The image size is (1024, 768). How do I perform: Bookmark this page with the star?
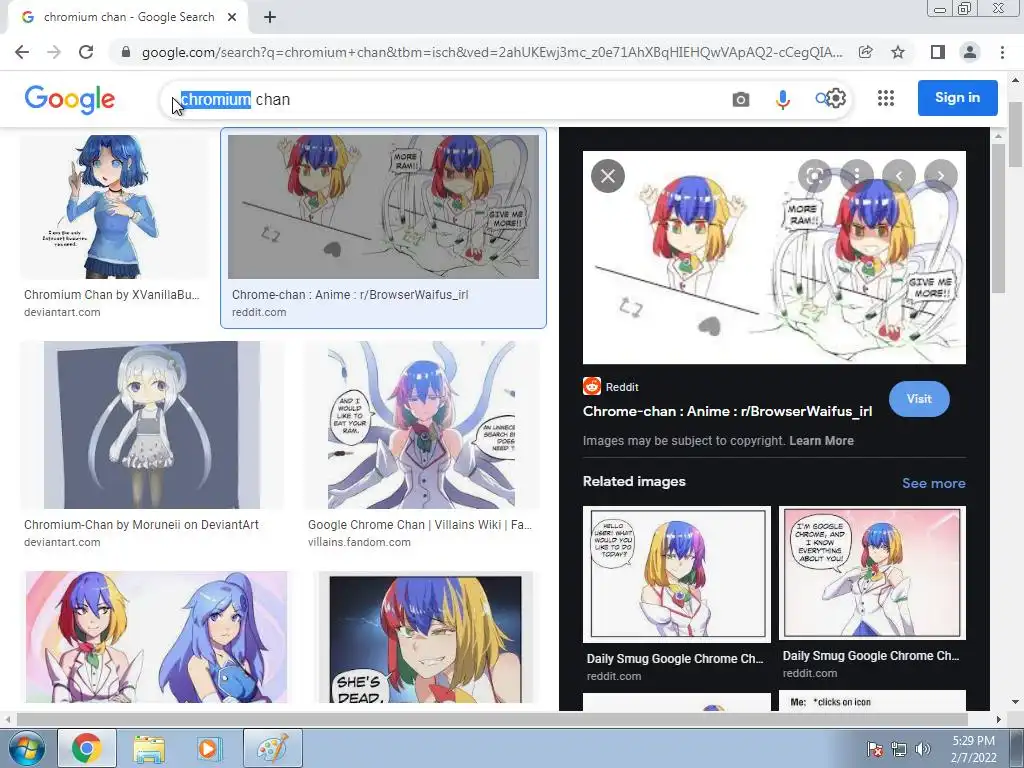pyautogui.click(x=898, y=52)
